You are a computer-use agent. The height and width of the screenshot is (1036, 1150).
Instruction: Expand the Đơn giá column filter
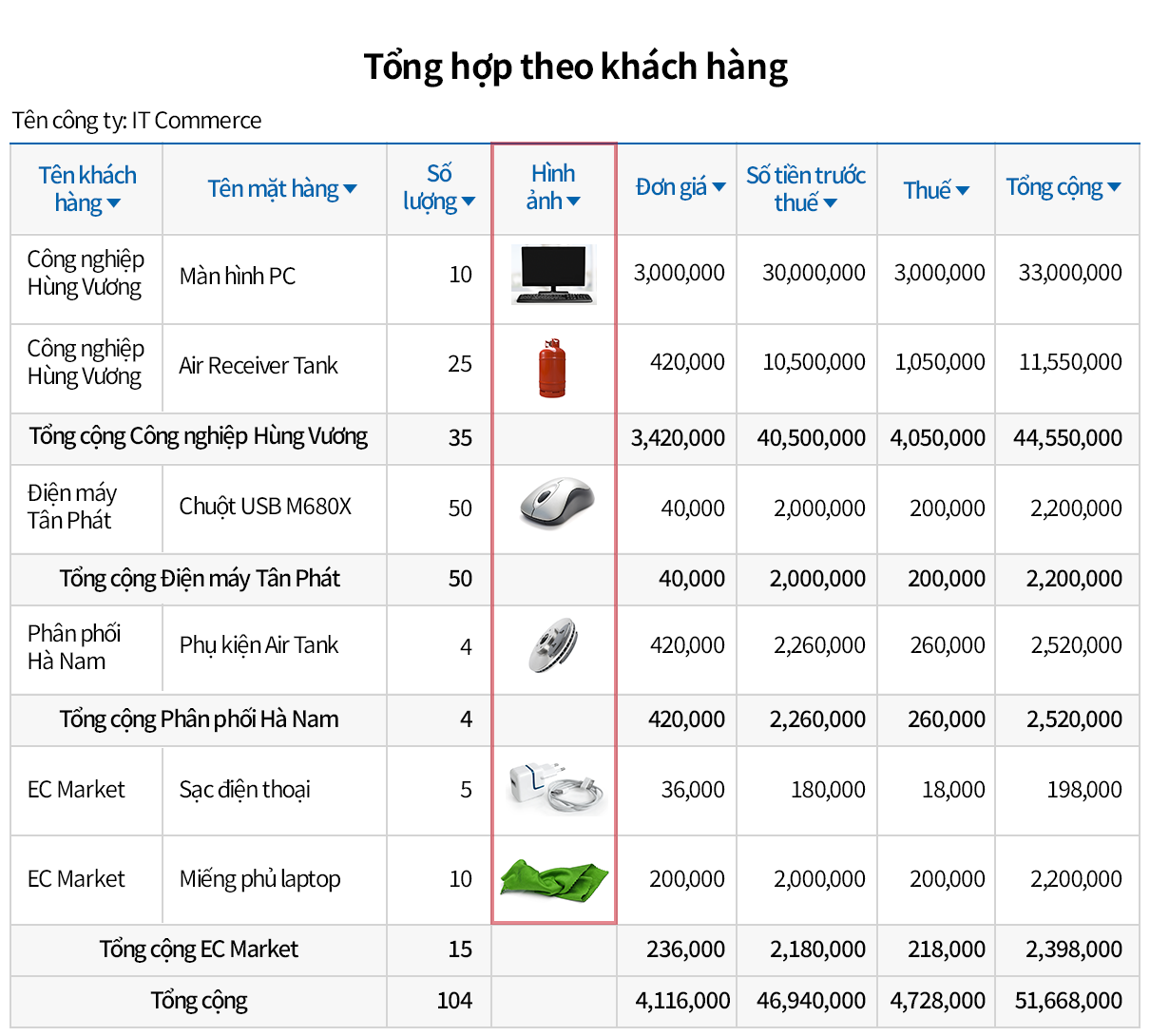719,188
